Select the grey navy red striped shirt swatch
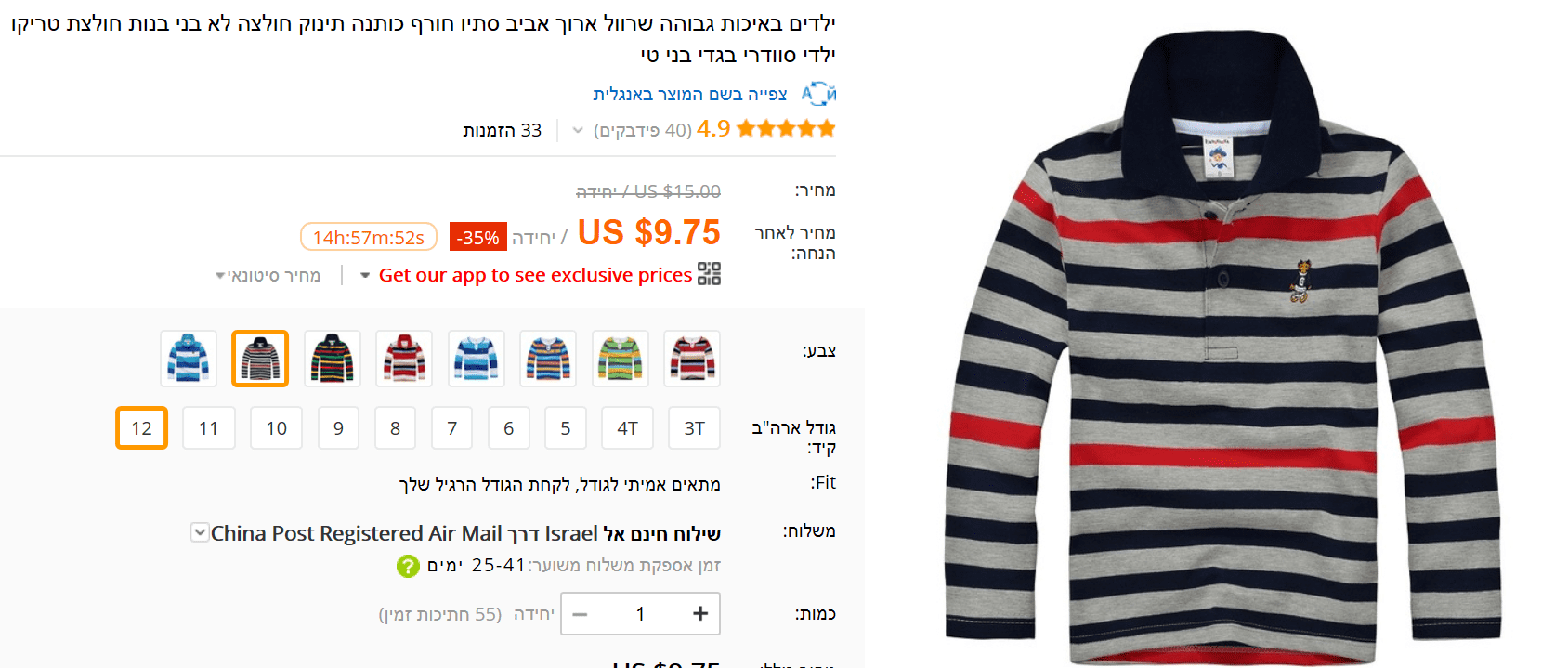 [x=260, y=359]
